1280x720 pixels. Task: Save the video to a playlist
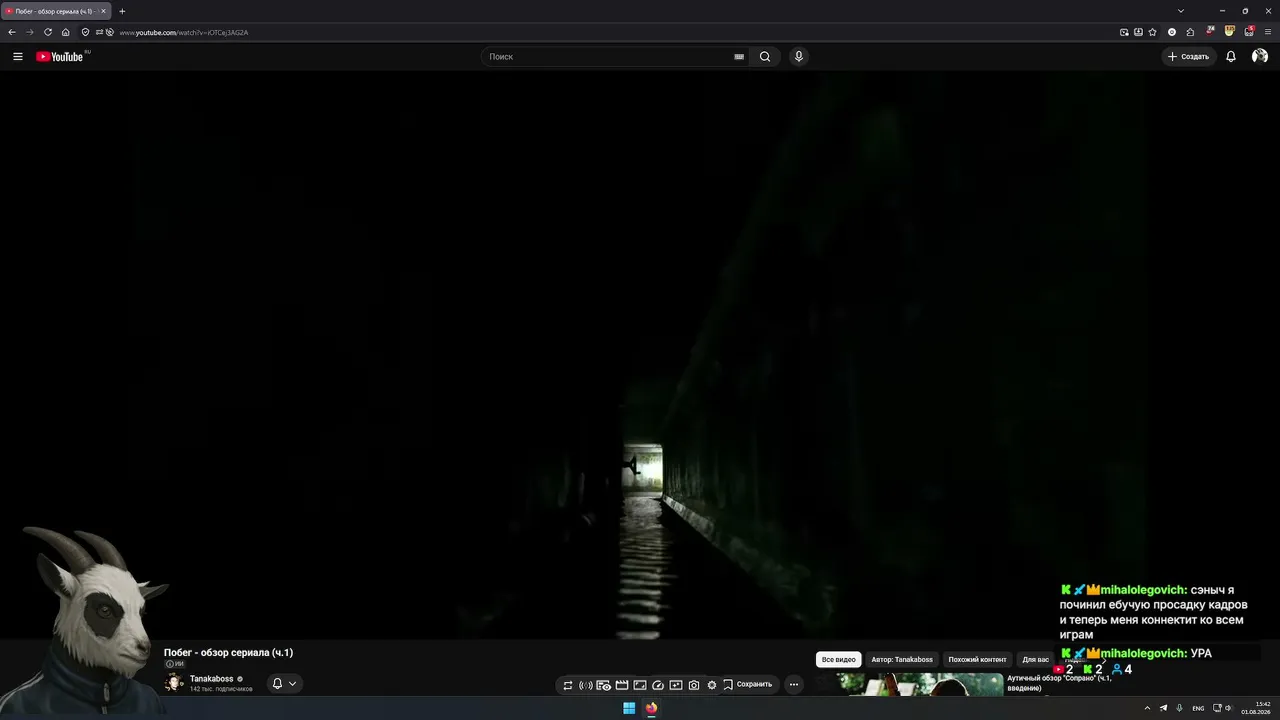pyautogui.click(x=748, y=685)
